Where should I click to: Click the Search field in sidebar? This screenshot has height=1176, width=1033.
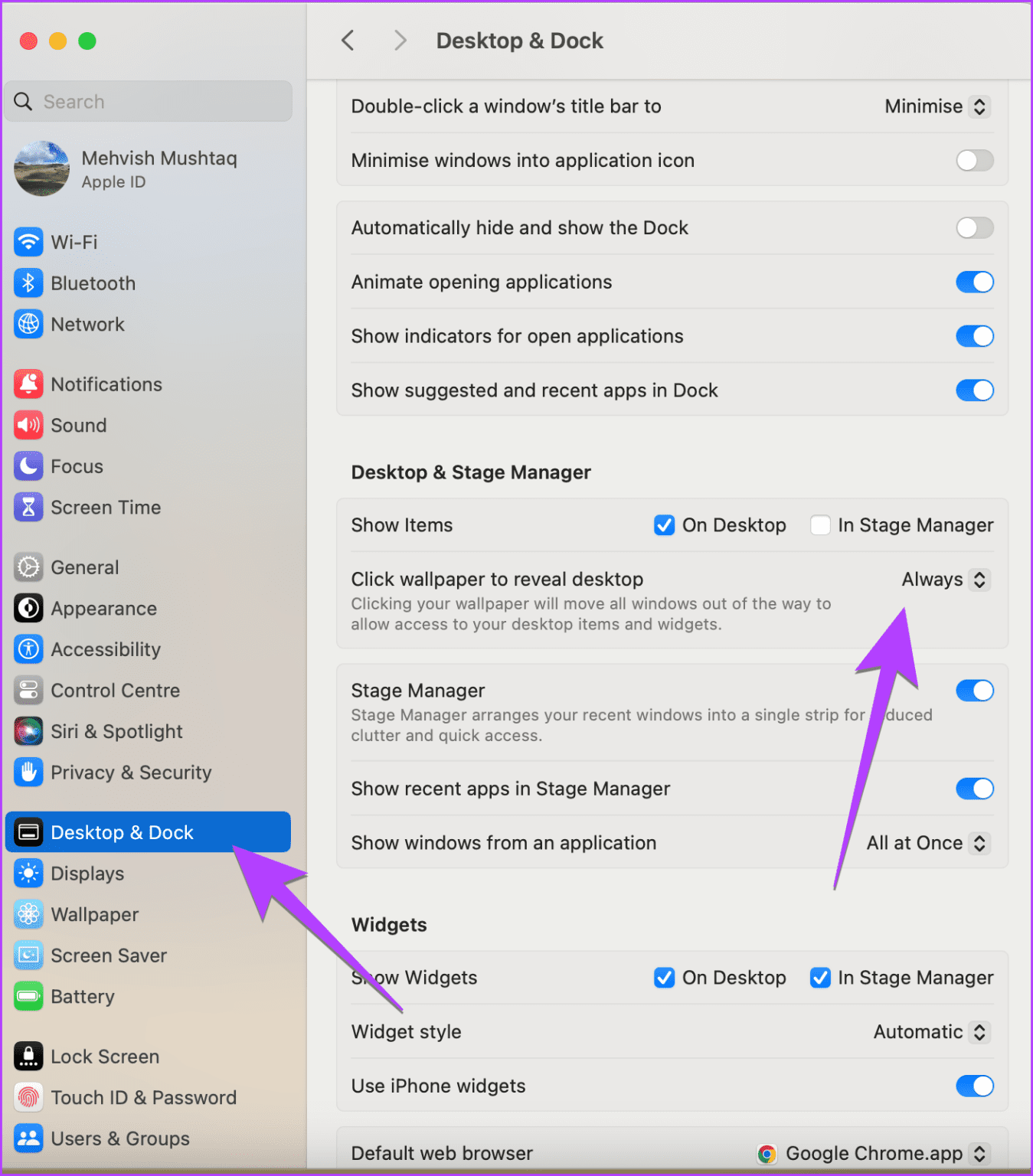(x=148, y=100)
